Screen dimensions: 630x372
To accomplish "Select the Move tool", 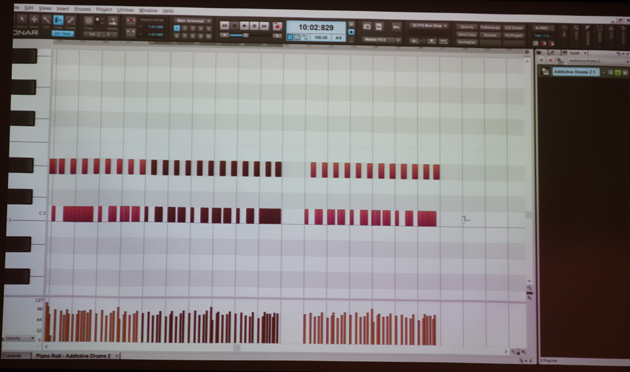I will coord(34,20).
